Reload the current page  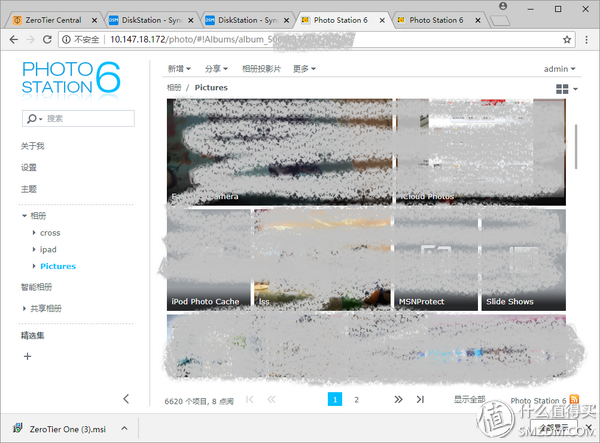point(47,39)
